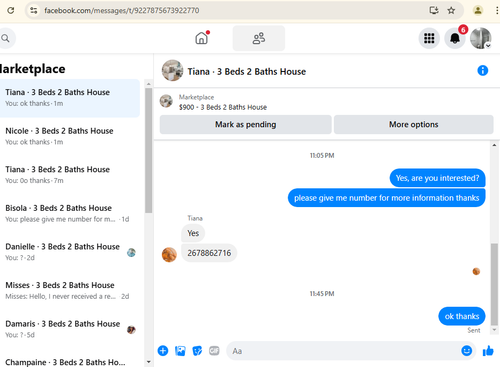The image size is (500, 367).
Task: Open the Damaris 3 Beds 2 Baths House conversation
Action: coord(70,329)
